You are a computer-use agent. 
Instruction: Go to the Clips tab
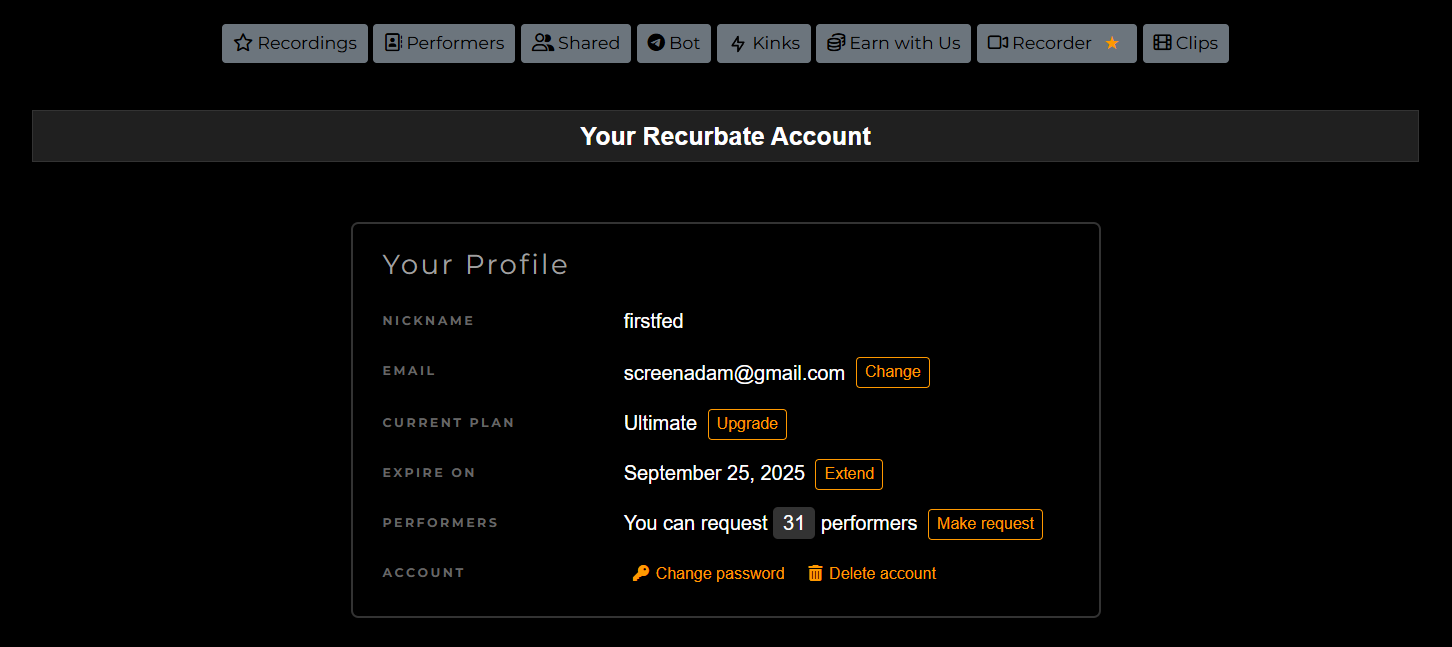(1185, 43)
